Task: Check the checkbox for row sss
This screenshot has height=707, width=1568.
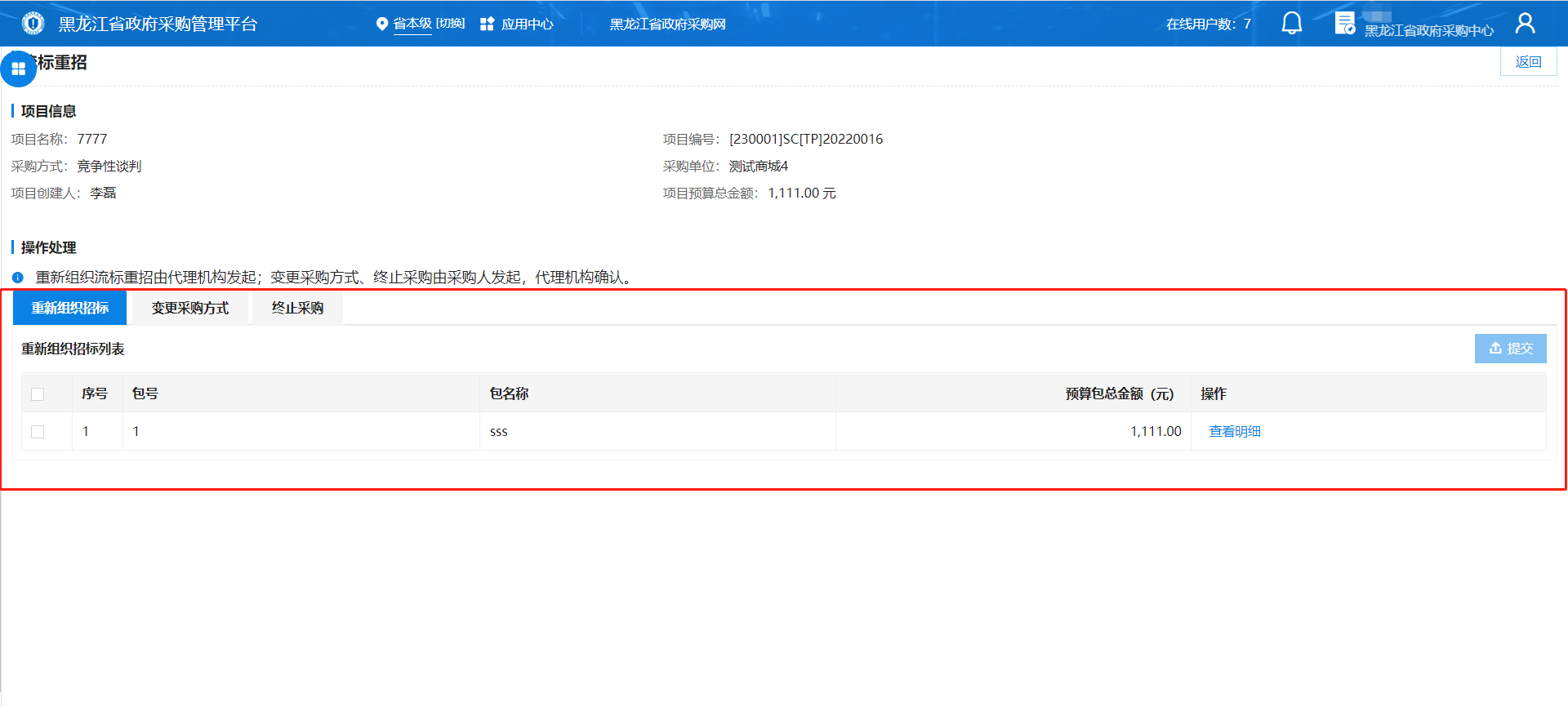Action: point(38,432)
